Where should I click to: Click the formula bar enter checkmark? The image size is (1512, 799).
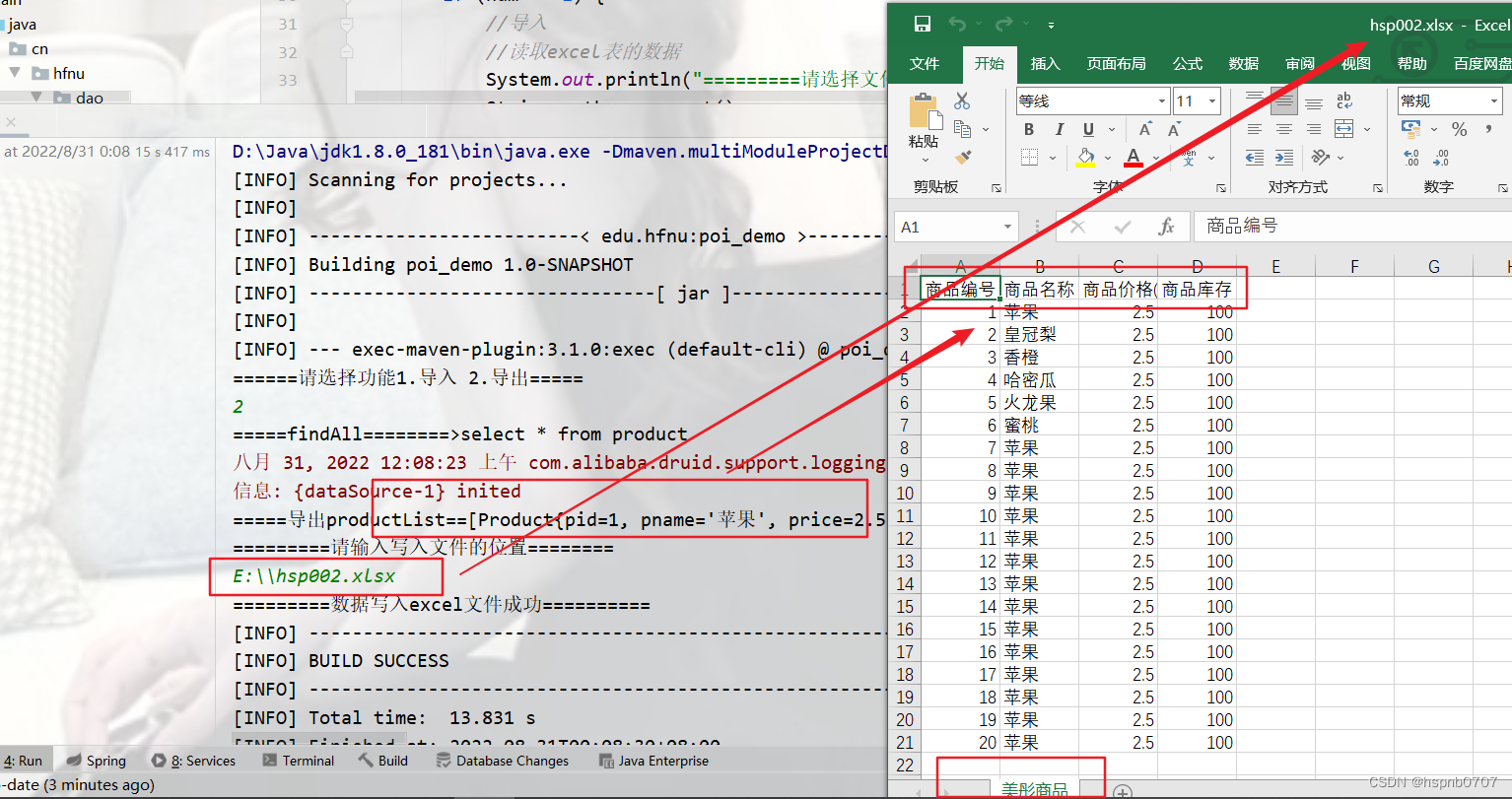tap(1123, 227)
